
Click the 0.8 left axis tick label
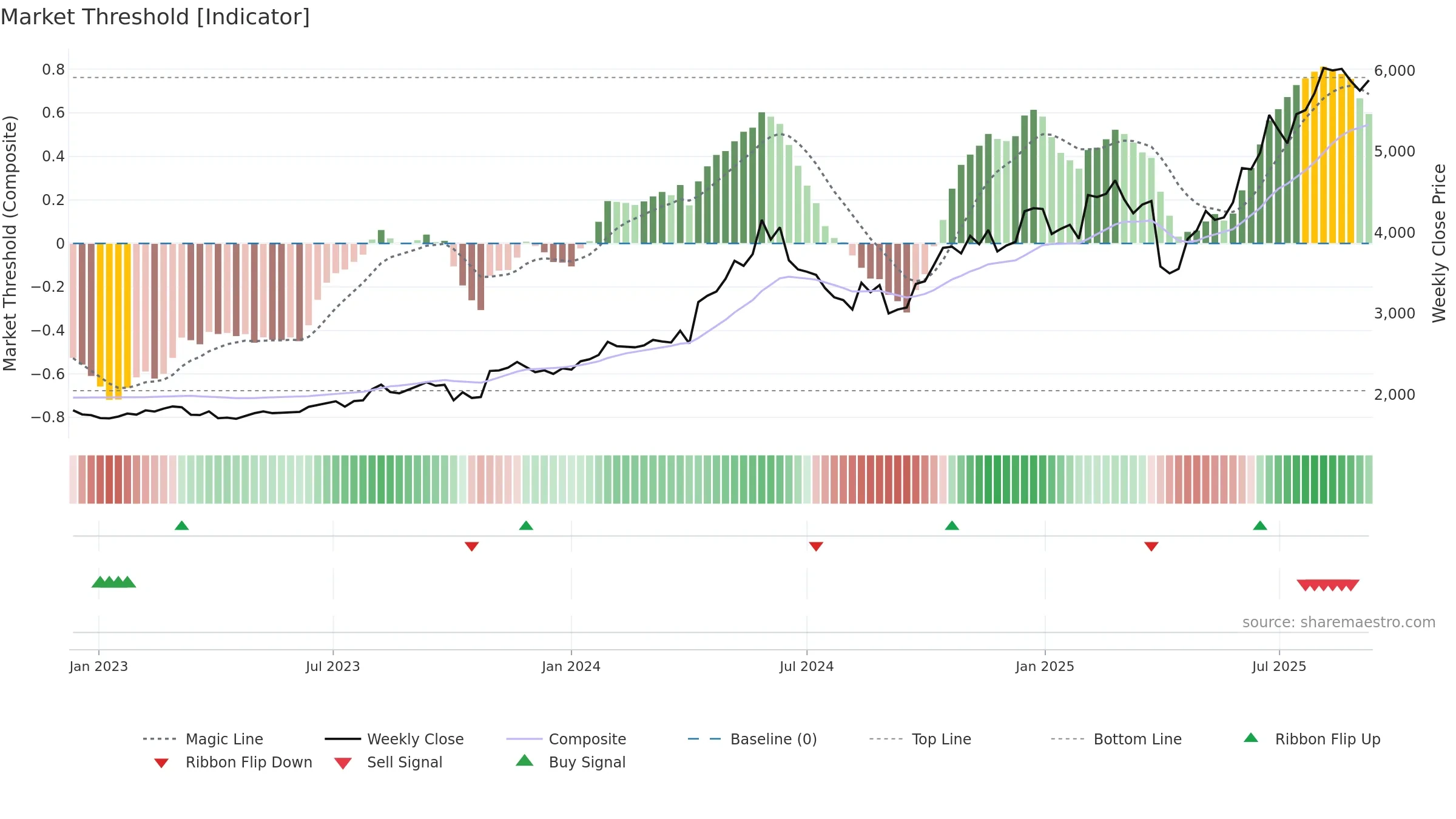pos(53,70)
